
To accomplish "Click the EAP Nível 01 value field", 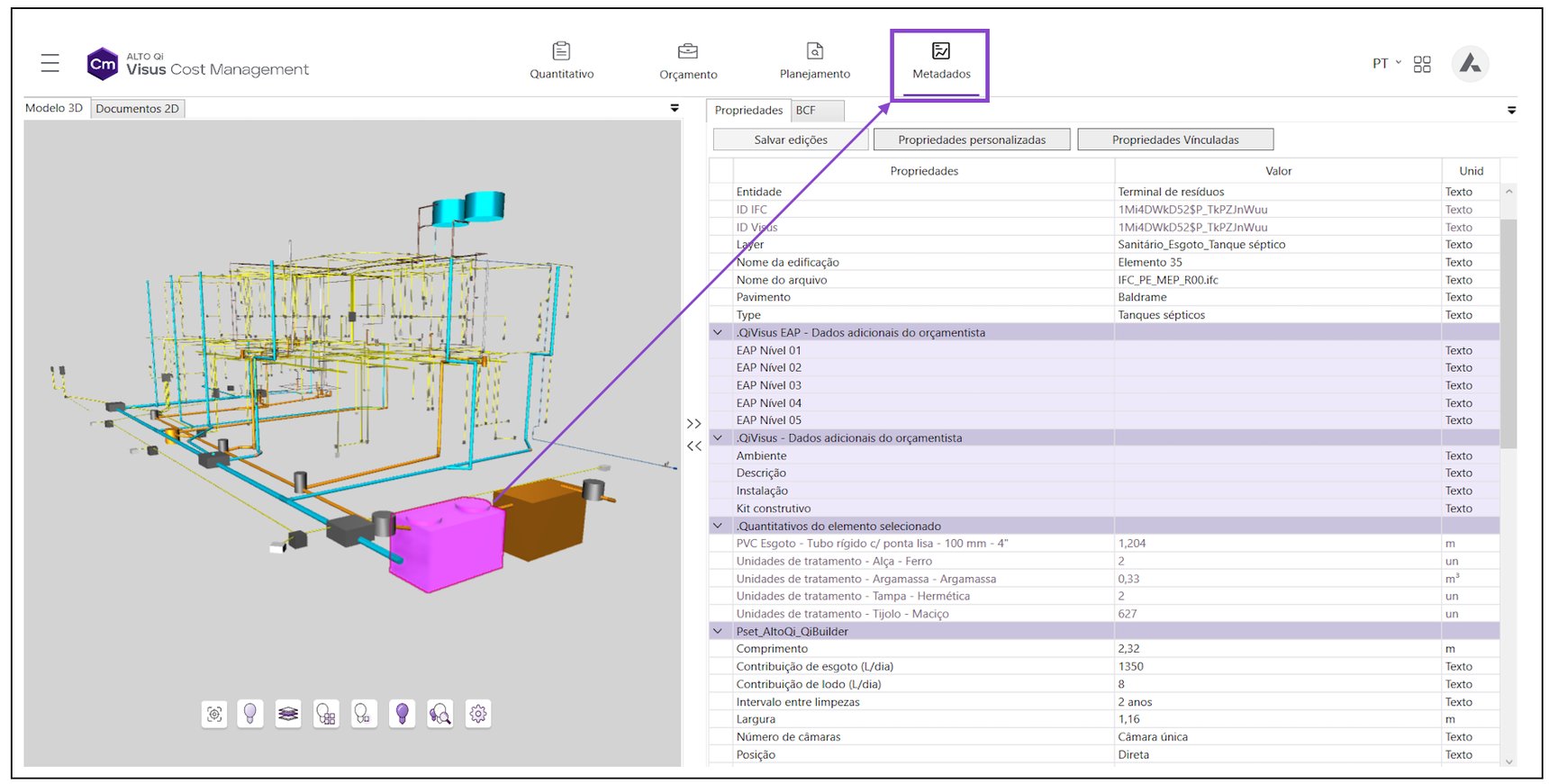I will coord(1277,351).
